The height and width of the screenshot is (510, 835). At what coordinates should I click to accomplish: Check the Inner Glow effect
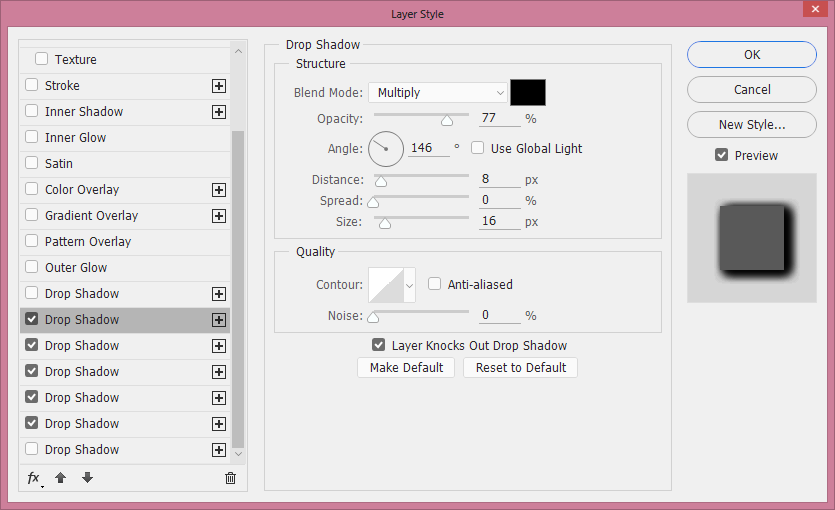pyautogui.click(x=32, y=137)
